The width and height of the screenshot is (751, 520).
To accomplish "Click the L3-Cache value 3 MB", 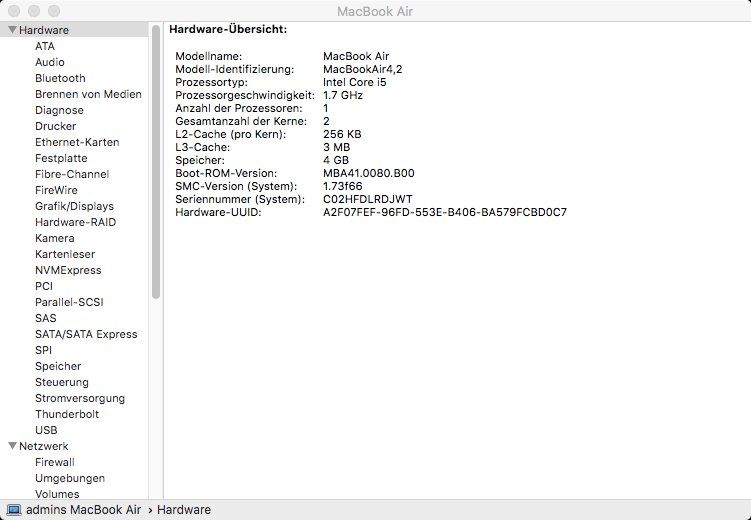I will (x=336, y=147).
